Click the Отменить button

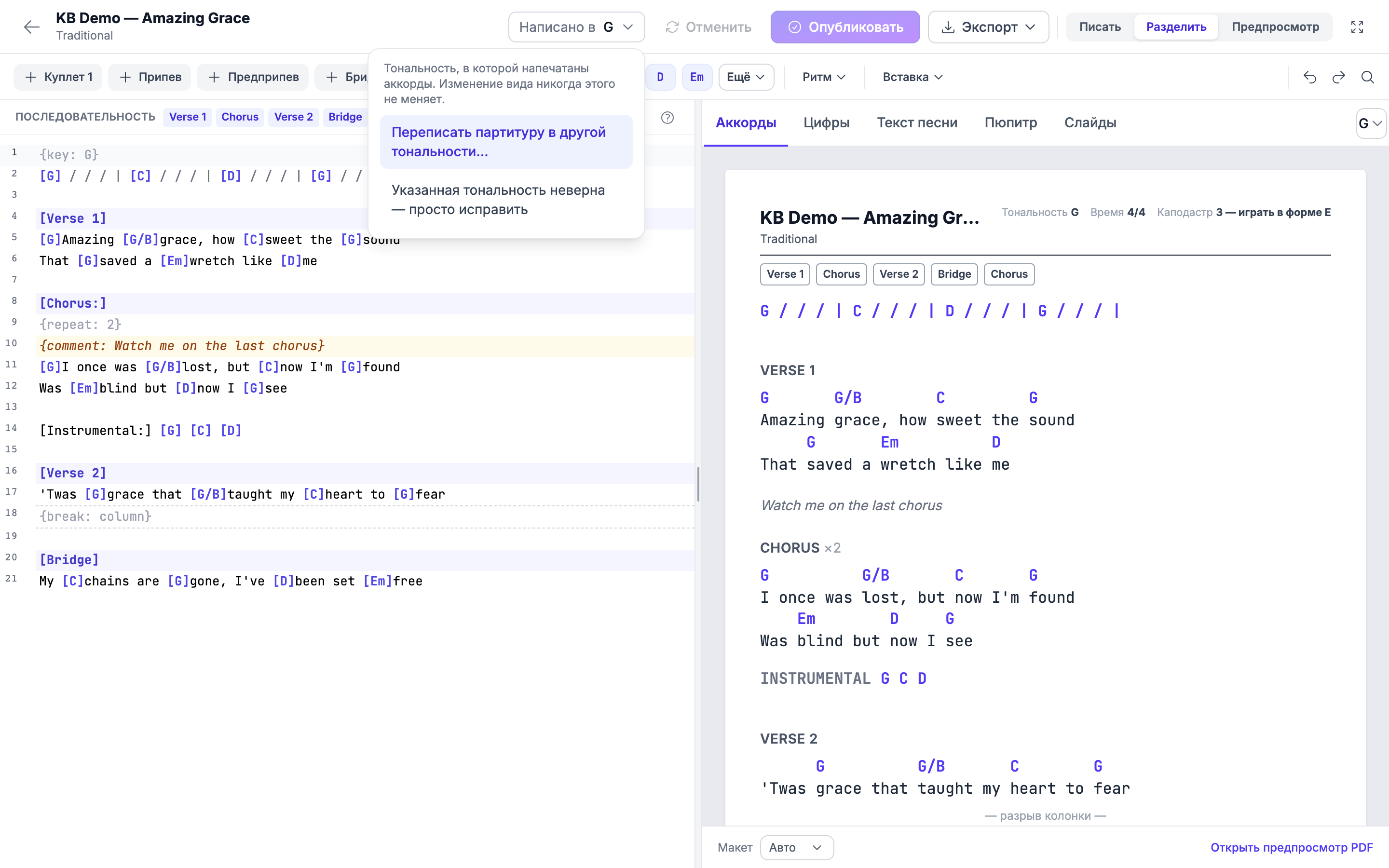click(708, 27)
